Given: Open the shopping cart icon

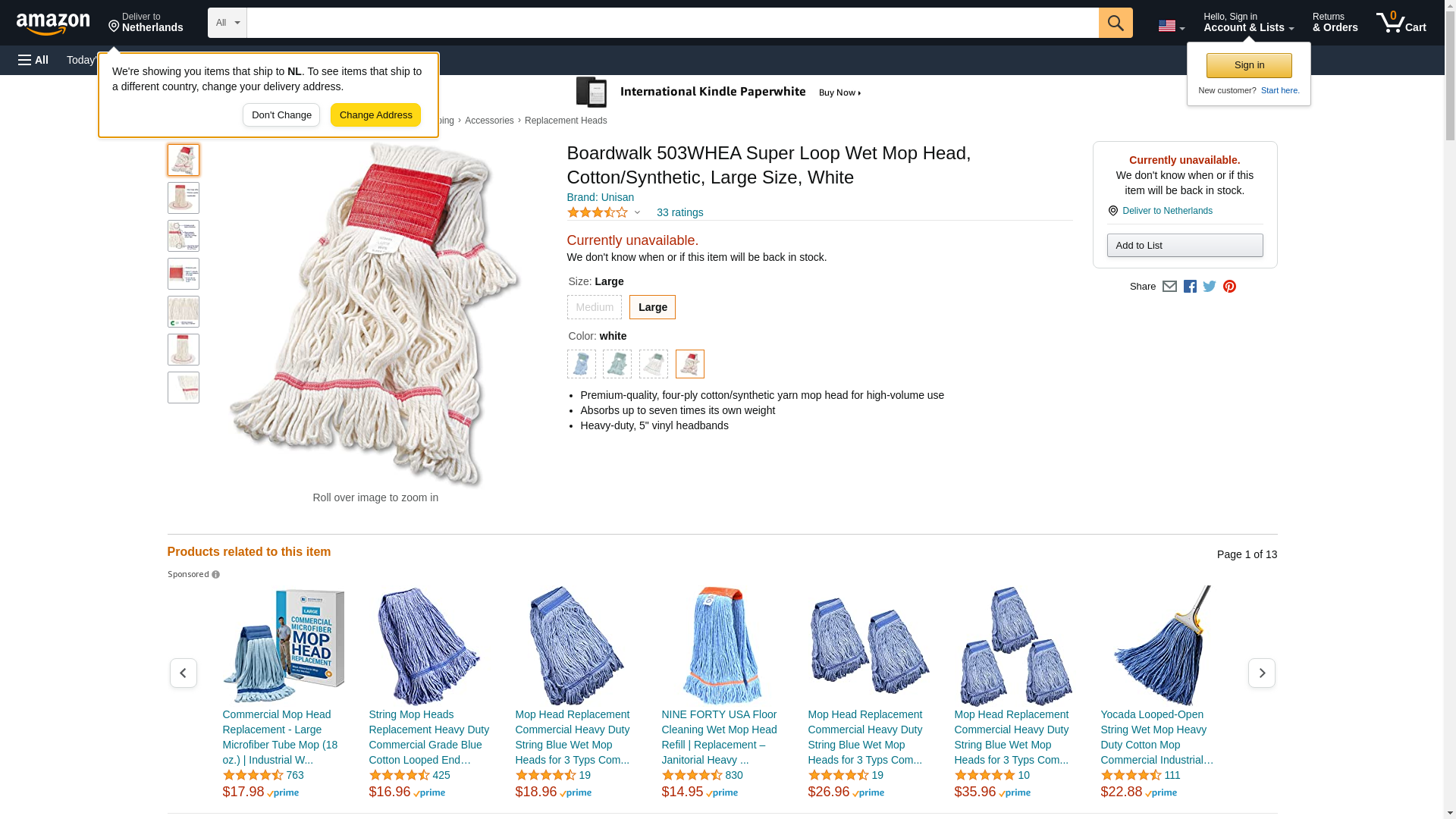Looking at the screenshot, I should pyautogui.click(x=1401, y=23).
